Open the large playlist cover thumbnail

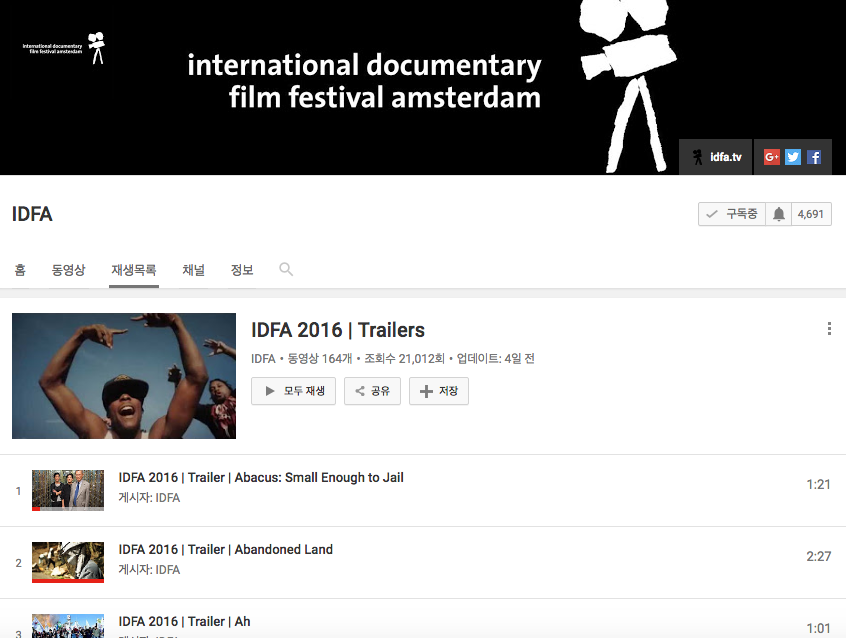(124, 376)
